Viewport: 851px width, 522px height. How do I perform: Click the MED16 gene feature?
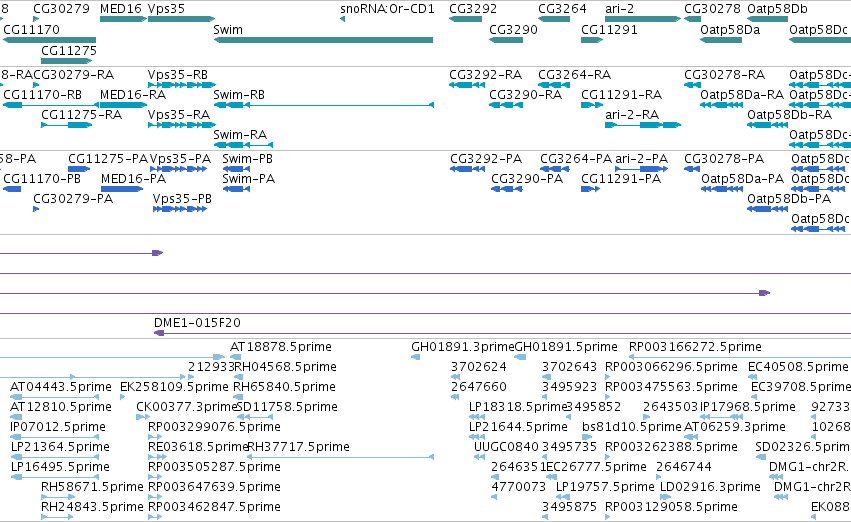(123, 19)
